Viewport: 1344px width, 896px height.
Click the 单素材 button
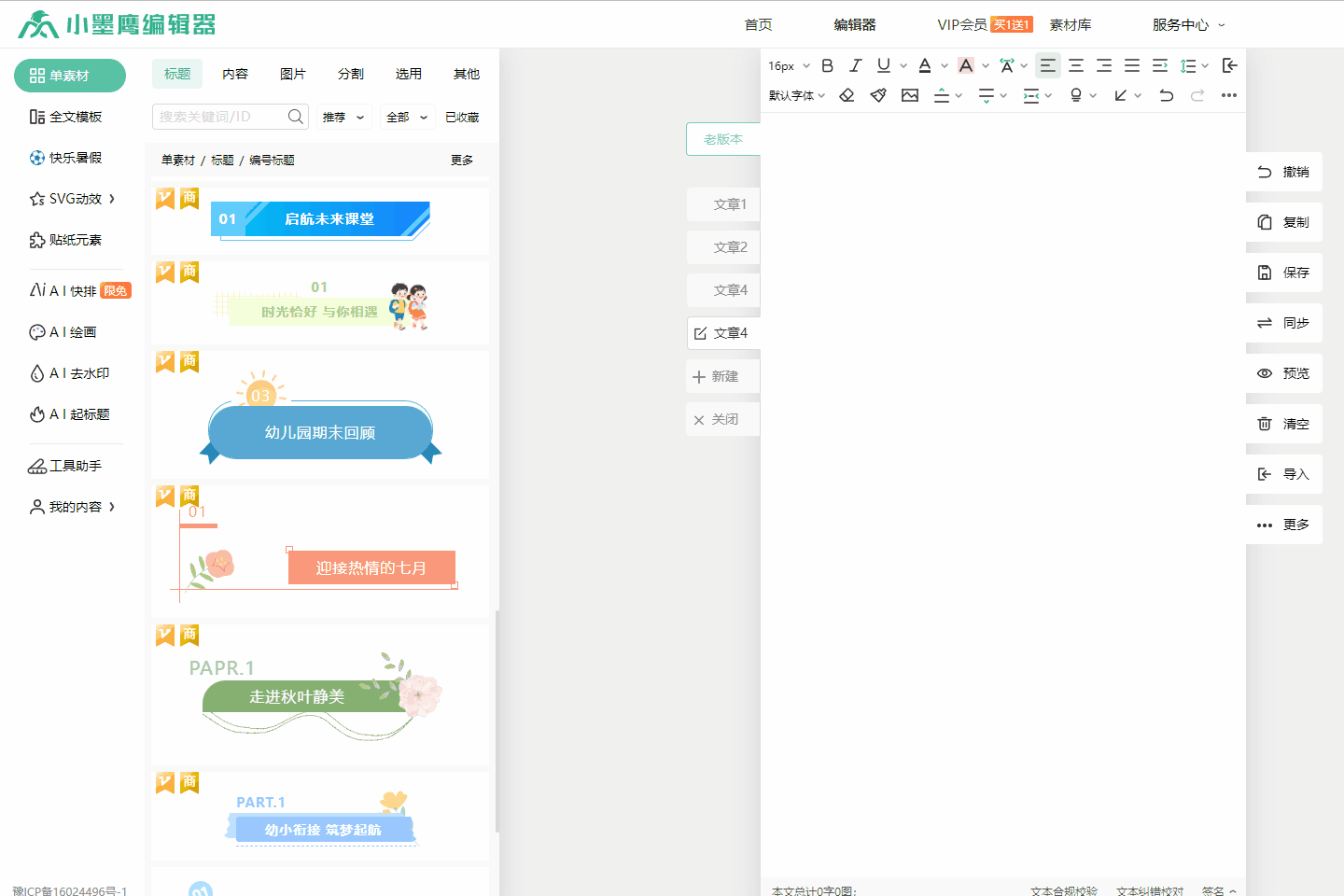[x=70, y=76]
